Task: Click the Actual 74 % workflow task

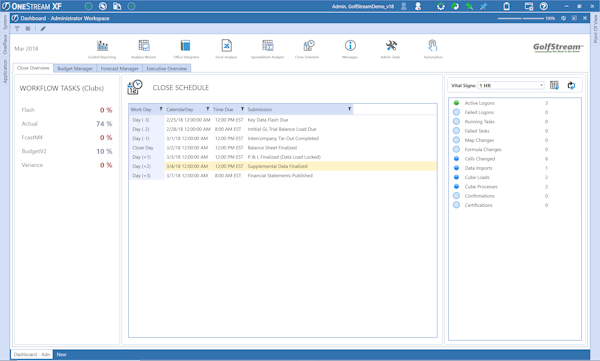Action: pyautogui.click(x=67, y=124)
